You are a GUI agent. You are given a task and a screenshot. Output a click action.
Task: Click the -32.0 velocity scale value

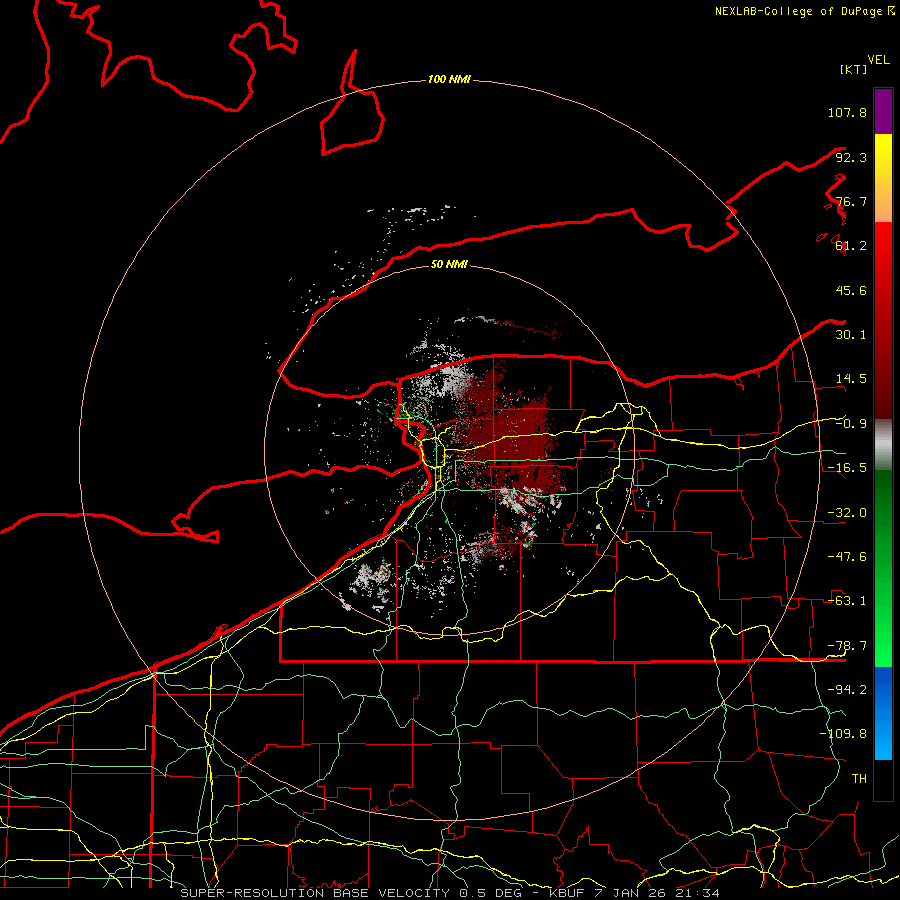[x=847, y=513]
